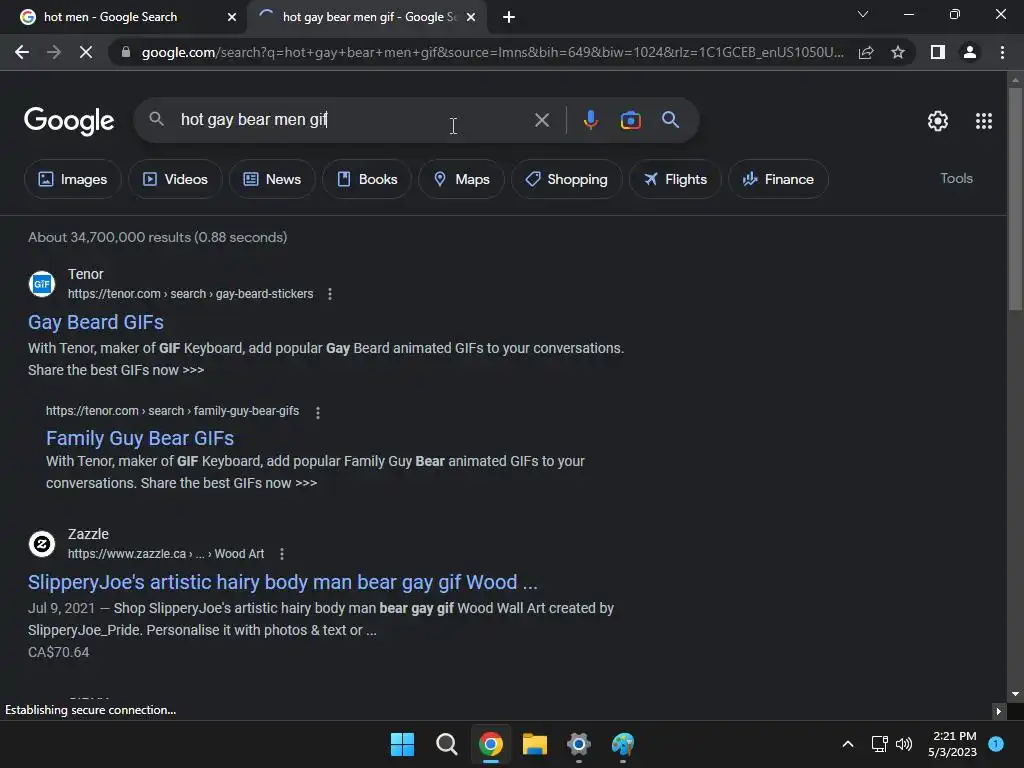Open the notification badge in tray
The width and height of the screenshot is (1024, 768).
[x=997, y=744]
